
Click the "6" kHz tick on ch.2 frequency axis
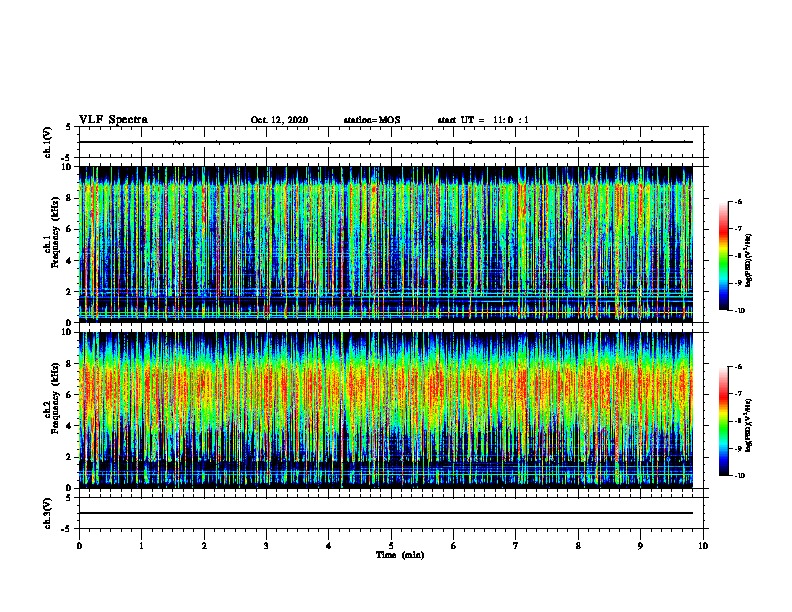69,394
